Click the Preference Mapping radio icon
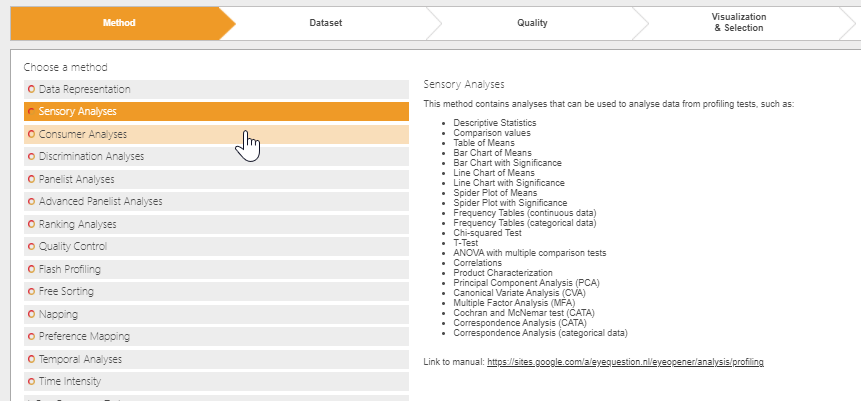The image size is (861, 401). click(31, 337)
